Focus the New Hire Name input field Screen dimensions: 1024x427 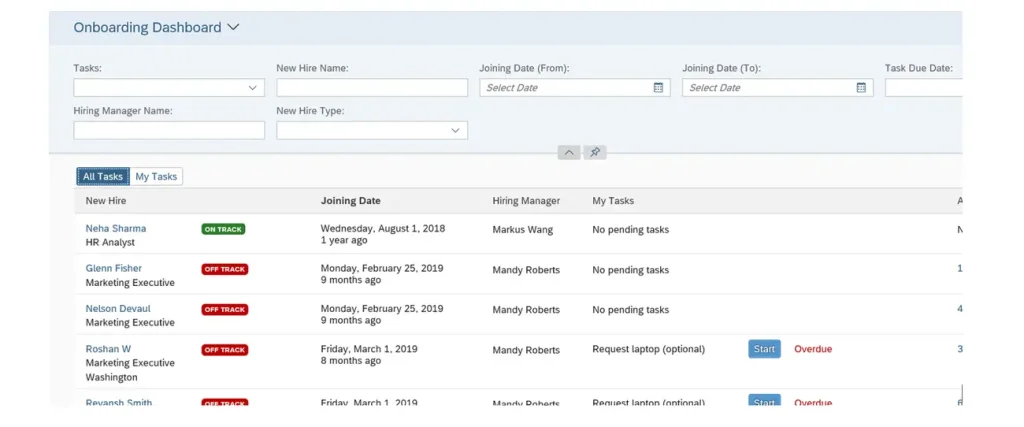[371, 88]
